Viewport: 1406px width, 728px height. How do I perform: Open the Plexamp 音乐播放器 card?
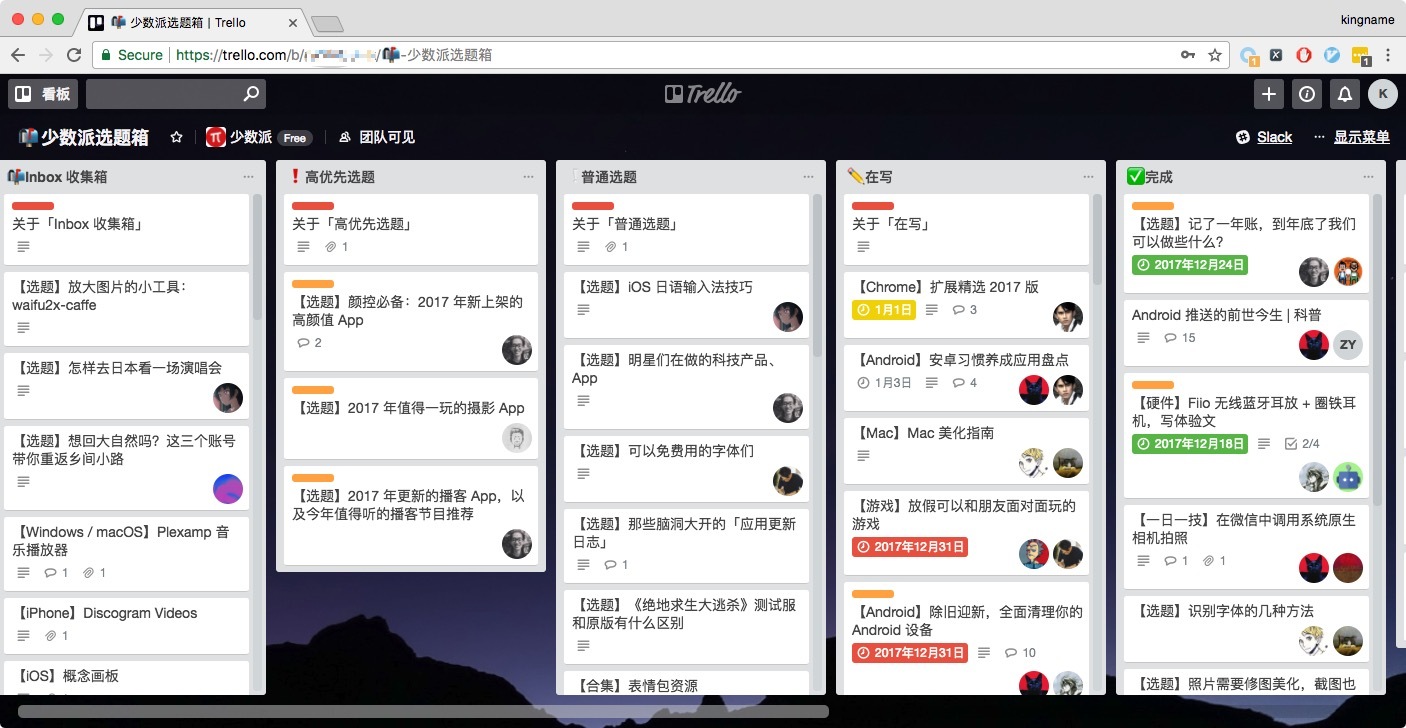click(126, 553)
